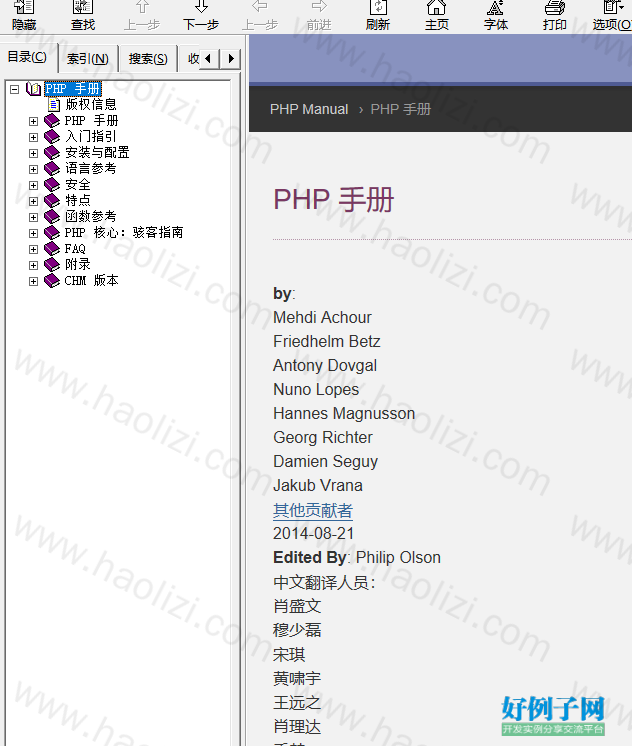Viewport: 632px width, 746px height.
Task: Select the CHM 版本 tree label
Action: pyautogui.click(x=91, y=281)
